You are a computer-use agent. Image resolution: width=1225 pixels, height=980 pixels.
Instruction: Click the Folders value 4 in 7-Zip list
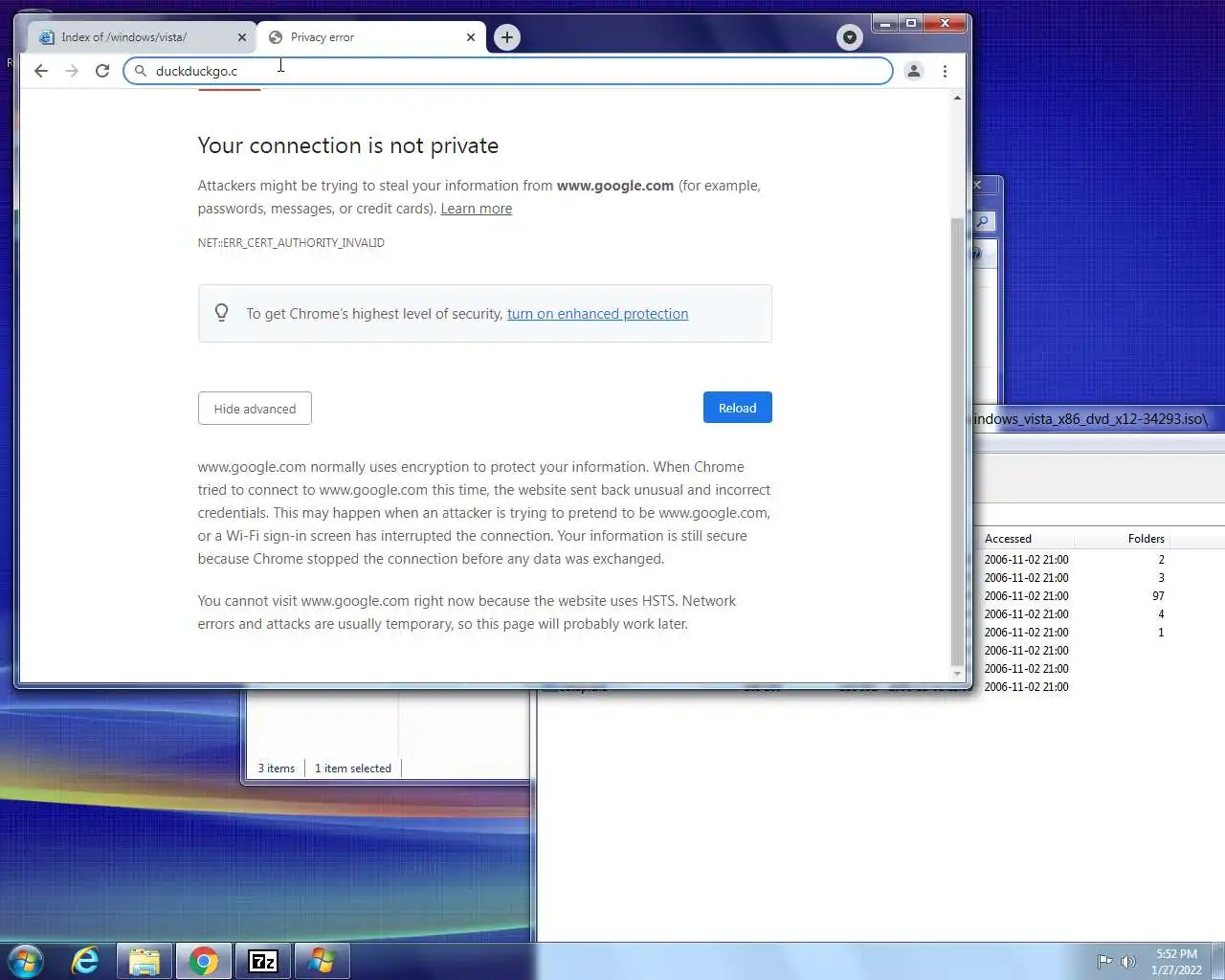point(1161,614)
